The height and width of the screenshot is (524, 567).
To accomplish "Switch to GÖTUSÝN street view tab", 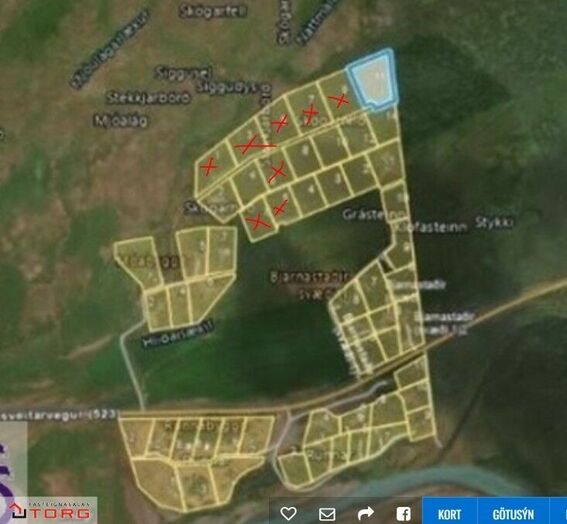I will coord(513,514).
